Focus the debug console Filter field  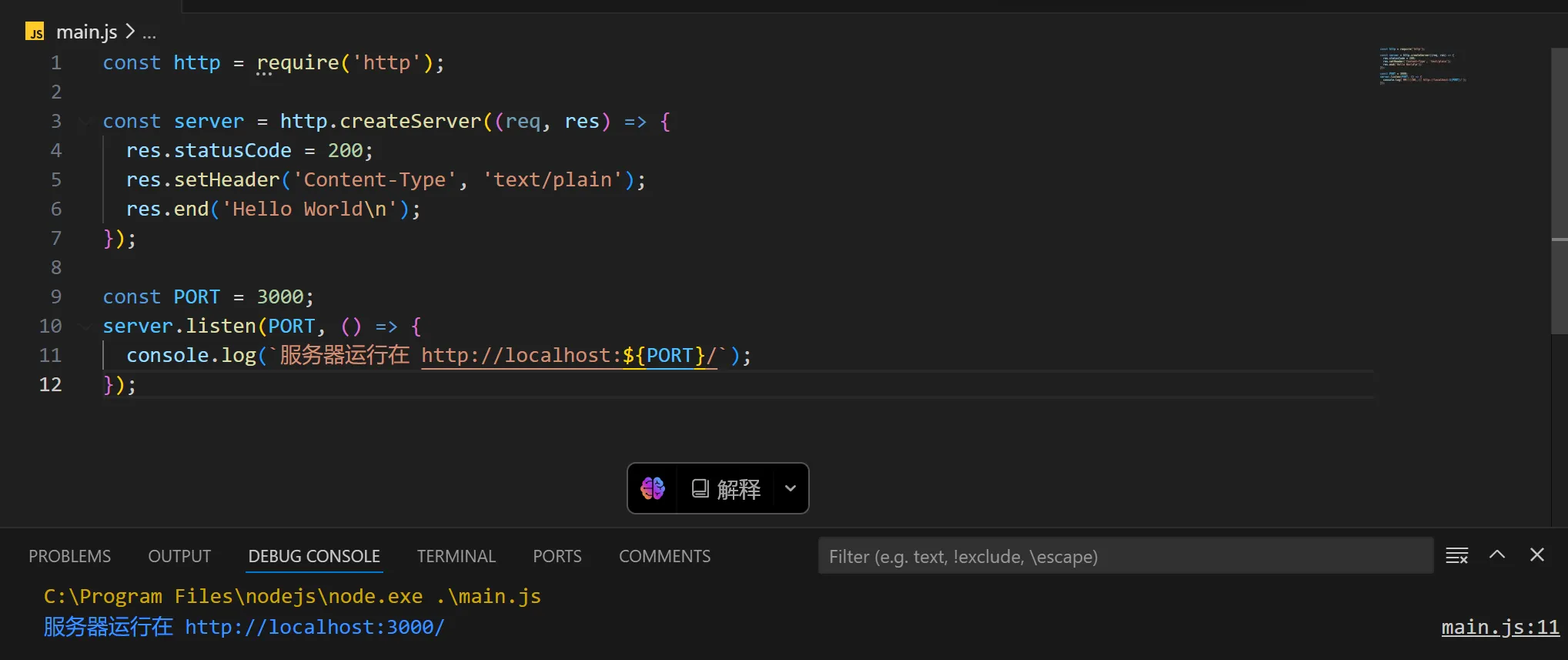[1124, 556]
